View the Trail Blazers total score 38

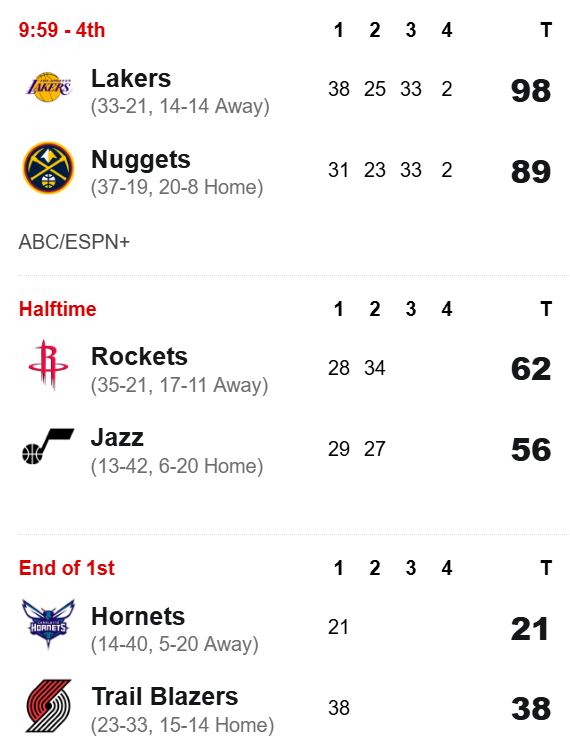pyautogui.click(x=531, y=709)
